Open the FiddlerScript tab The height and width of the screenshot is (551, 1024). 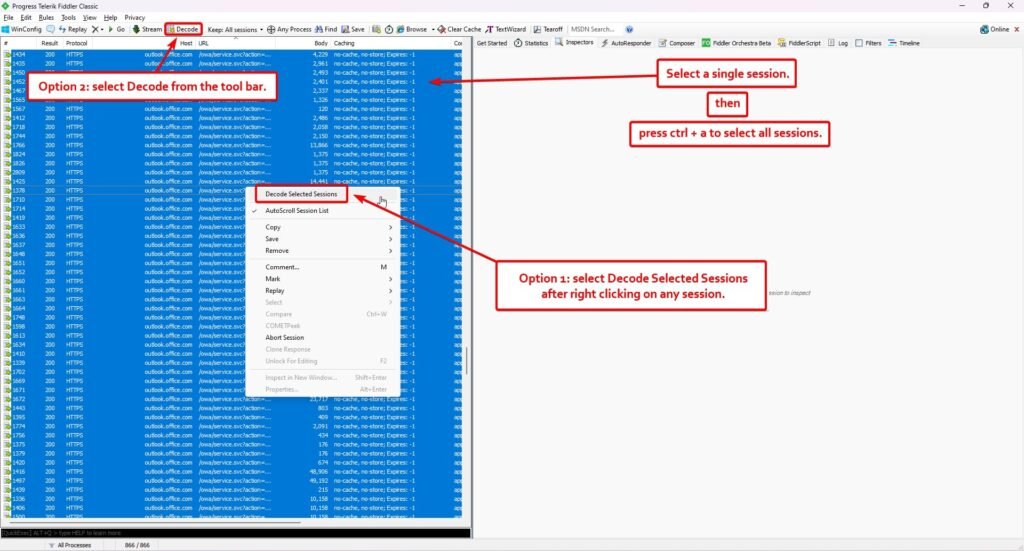pyautogui.click(x=799, y=43)
